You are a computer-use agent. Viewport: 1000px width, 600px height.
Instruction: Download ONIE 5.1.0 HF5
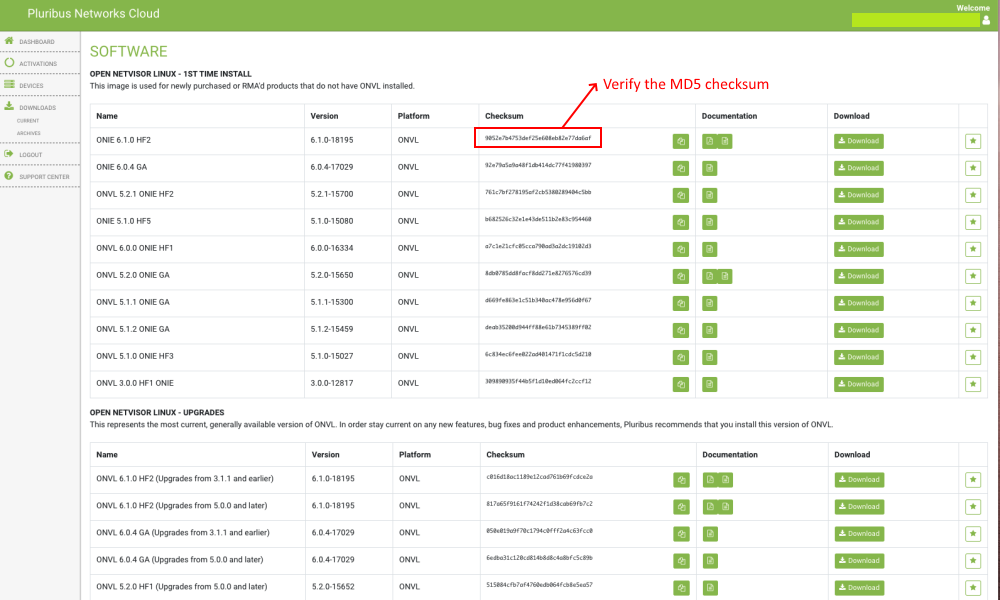pyautogui.click(x=858, y=223)
